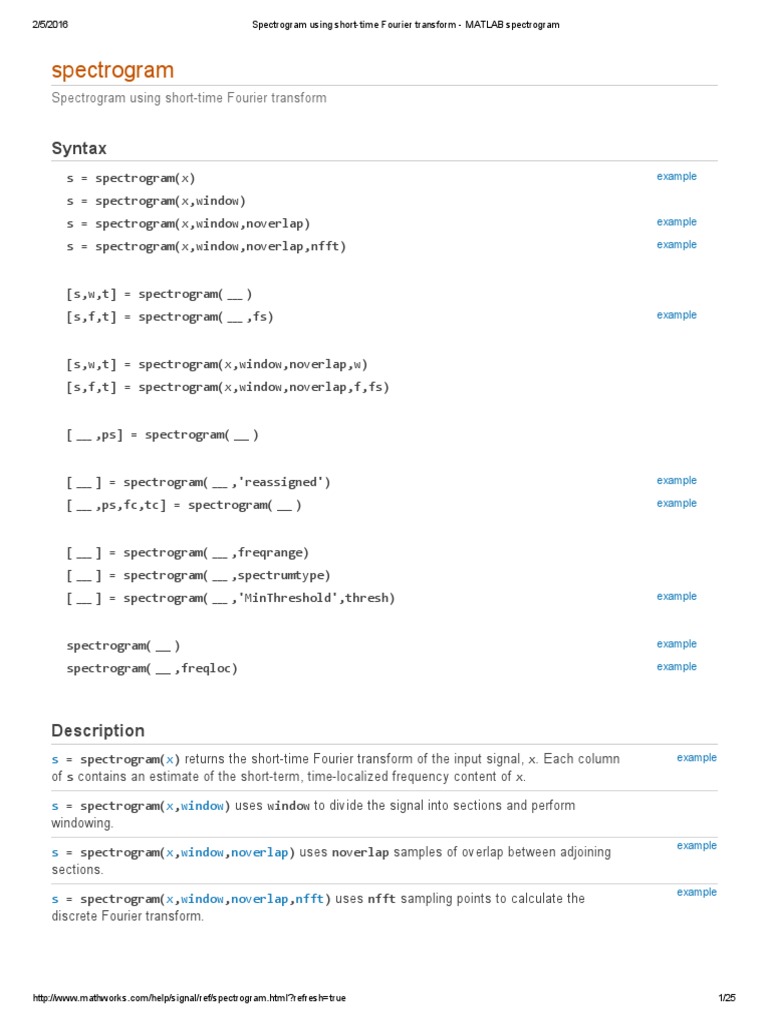The height and width of the screenshot is (1024, 768).
Task: Open example for the ps,fc,tc output syntax
Action: (x=676, y=504)
